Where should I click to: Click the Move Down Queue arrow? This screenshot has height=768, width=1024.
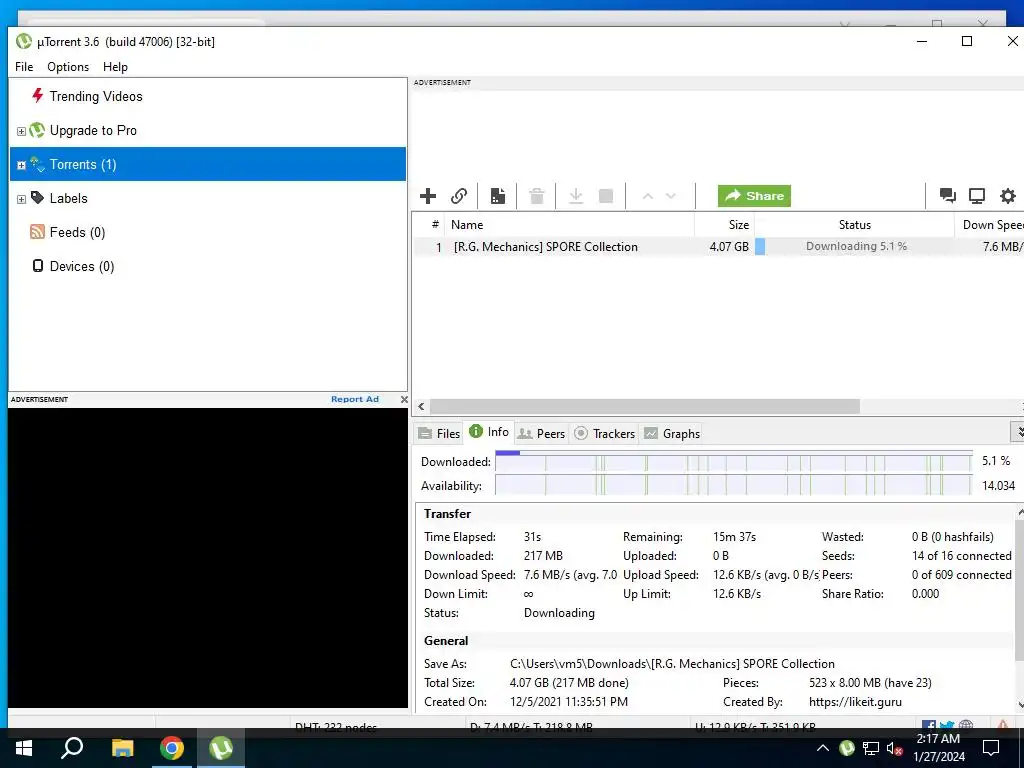tap(671, 196)
